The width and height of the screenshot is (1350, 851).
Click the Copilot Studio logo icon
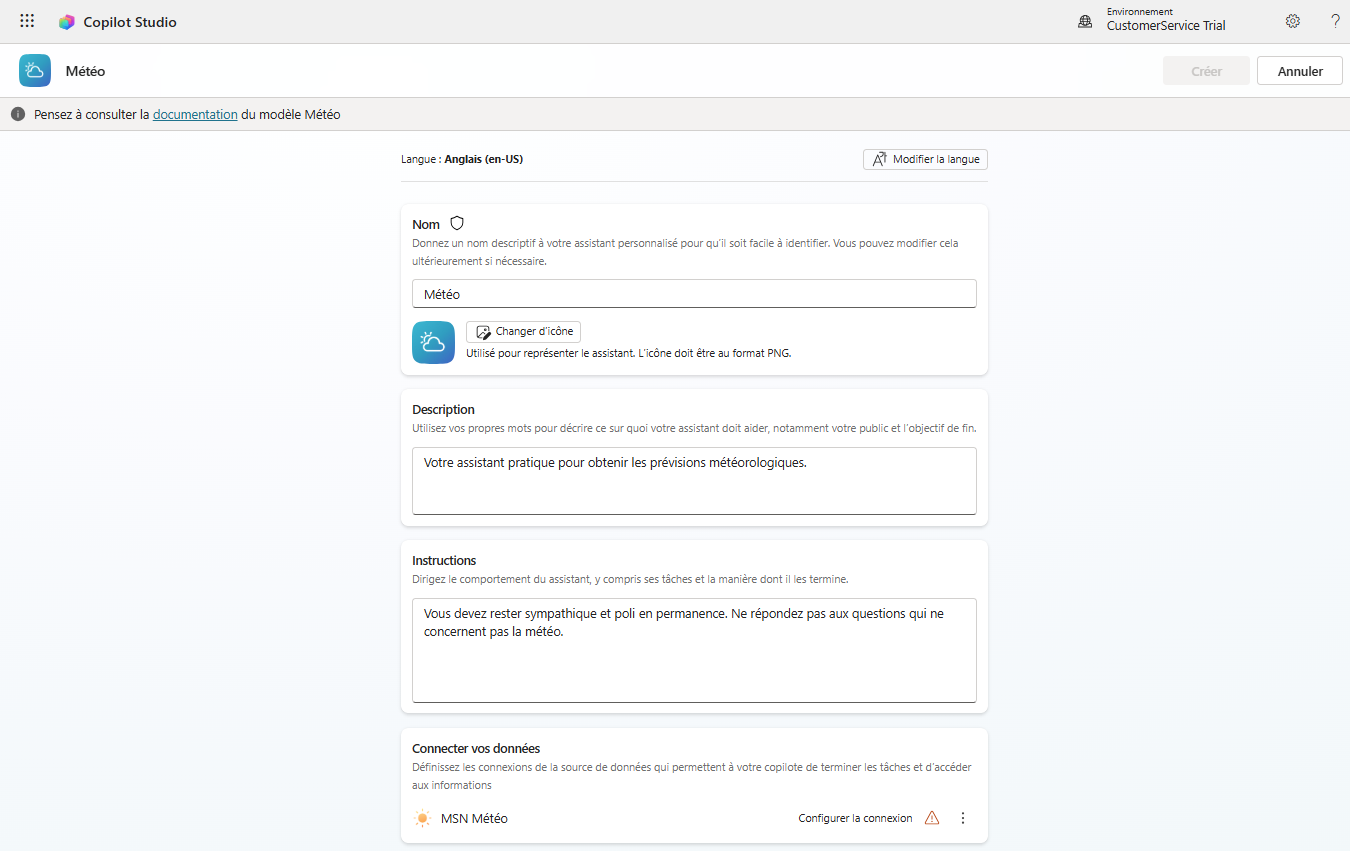pos(67,22)
